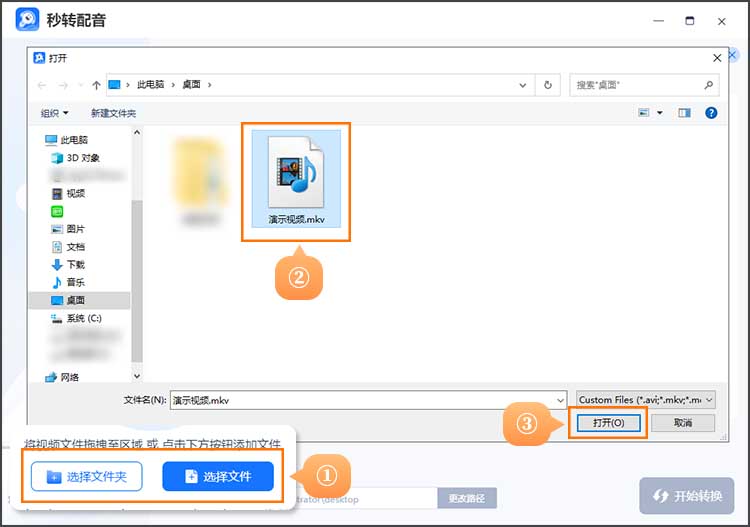This screenshot has width=750, height=527.
Task: Click the change view layout icon
Action: pyautogui.click(x=644, y=113)
